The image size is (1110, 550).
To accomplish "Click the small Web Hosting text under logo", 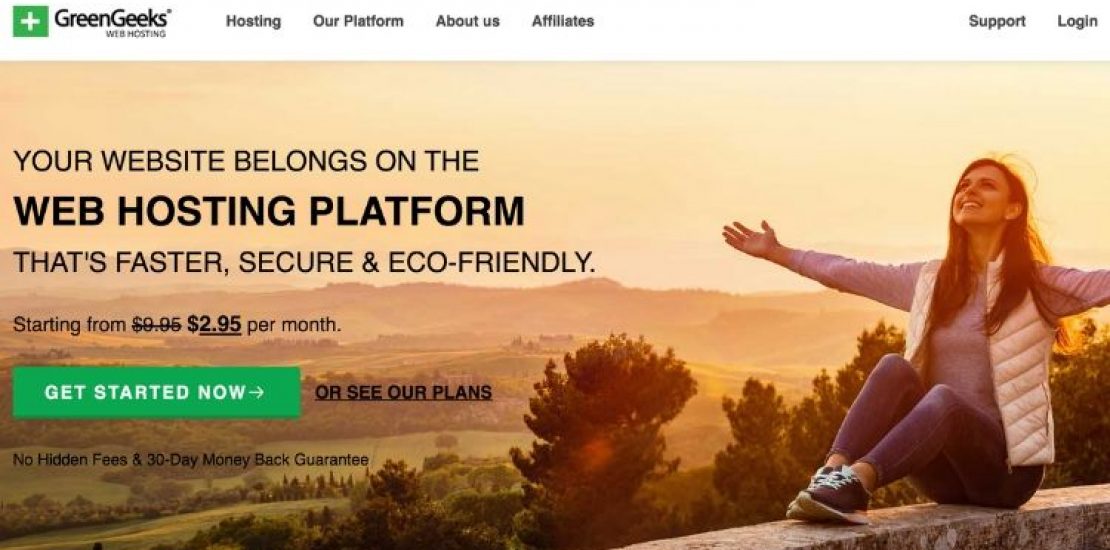I will [136, 33].
